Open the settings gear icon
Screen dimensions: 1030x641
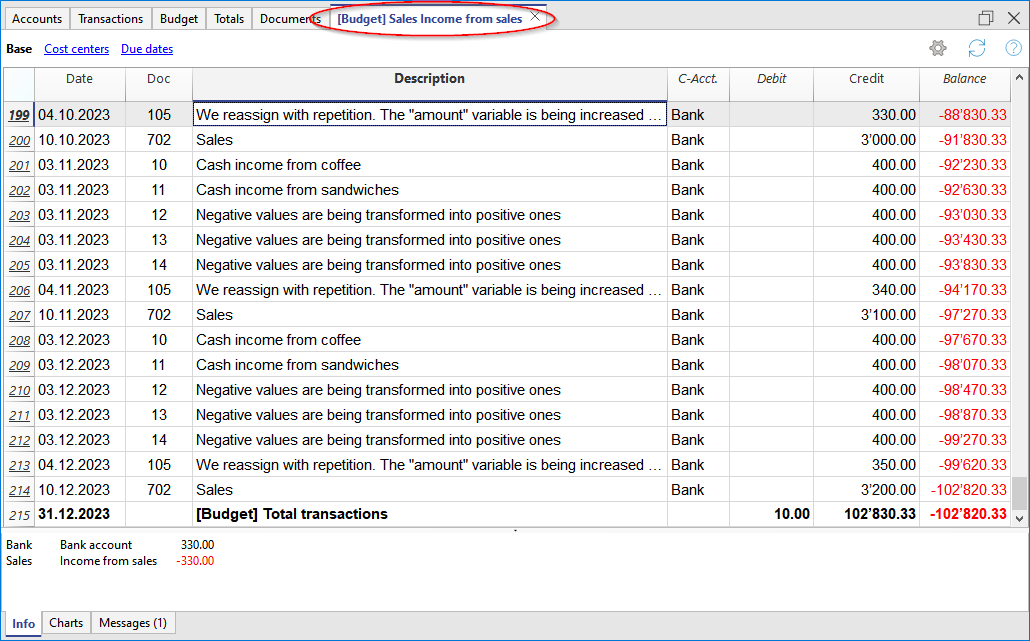(937, 49)
